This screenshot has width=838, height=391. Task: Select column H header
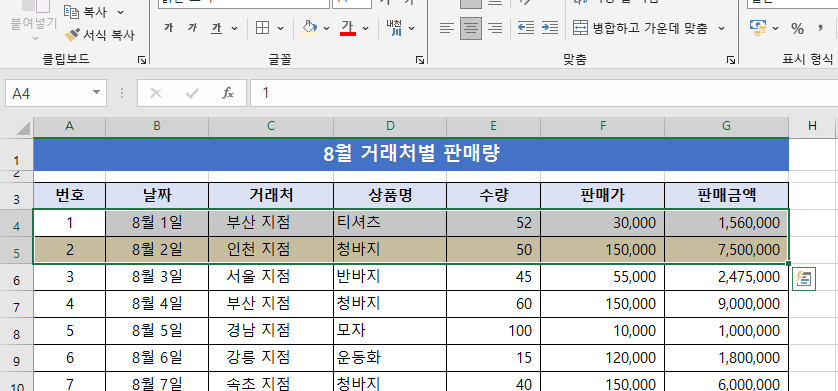tap(813, 126)
